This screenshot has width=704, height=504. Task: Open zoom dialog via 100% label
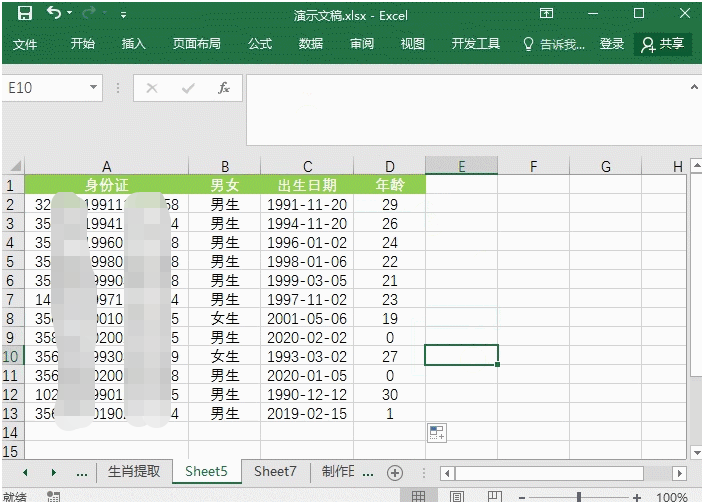point(671,497)
